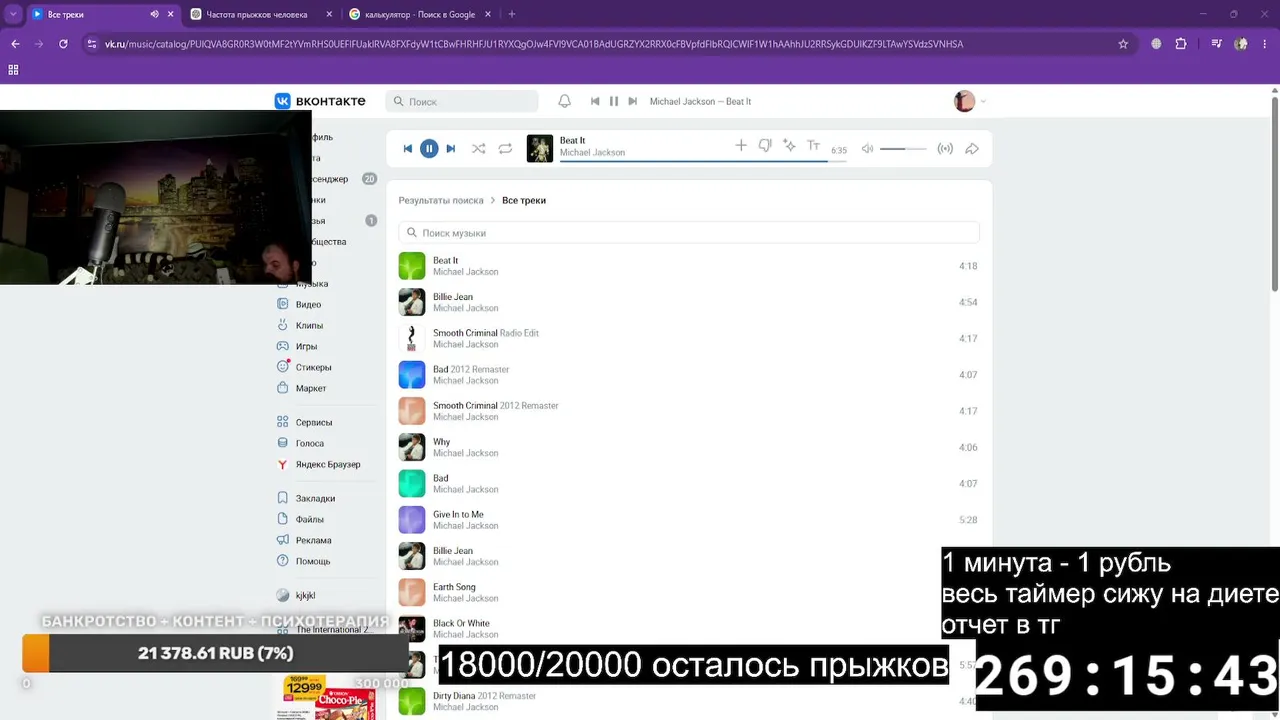Navigate back in the browser
This screenshot has width=1280, height=720.
[x=15, y=44]
